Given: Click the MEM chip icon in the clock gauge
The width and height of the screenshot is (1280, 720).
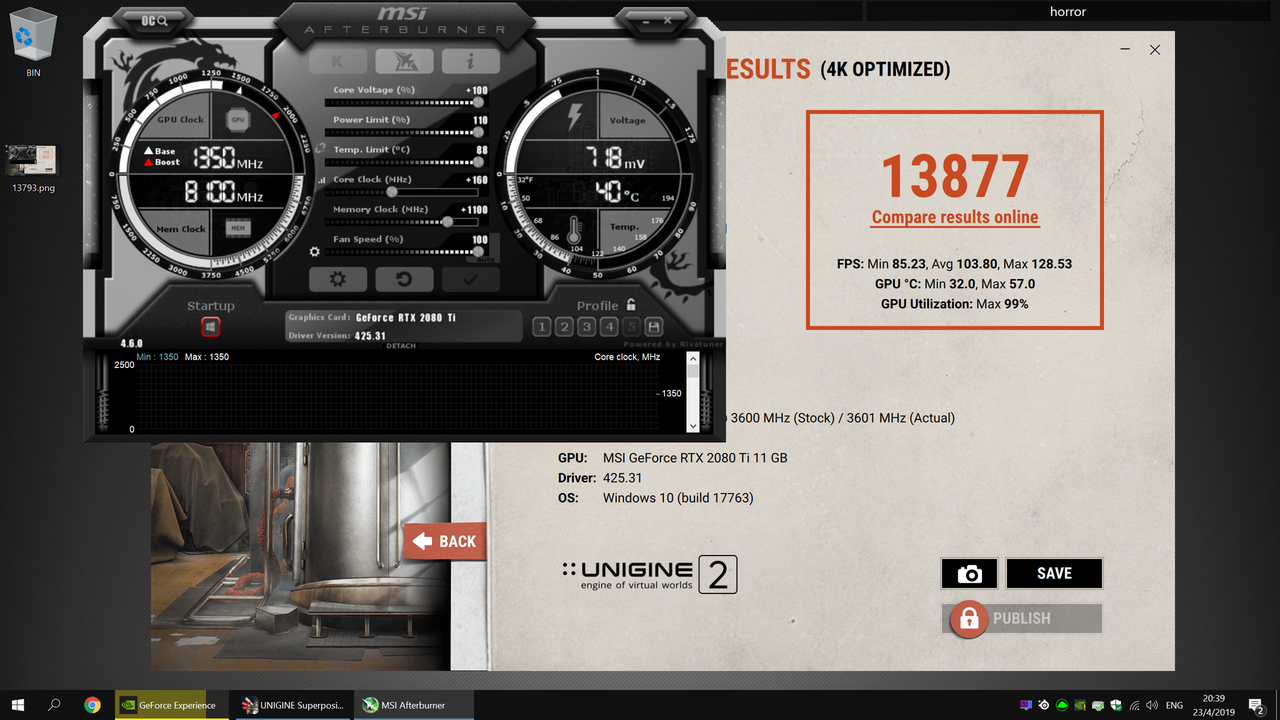Looking at the screenshot, I should pos(238,228).
